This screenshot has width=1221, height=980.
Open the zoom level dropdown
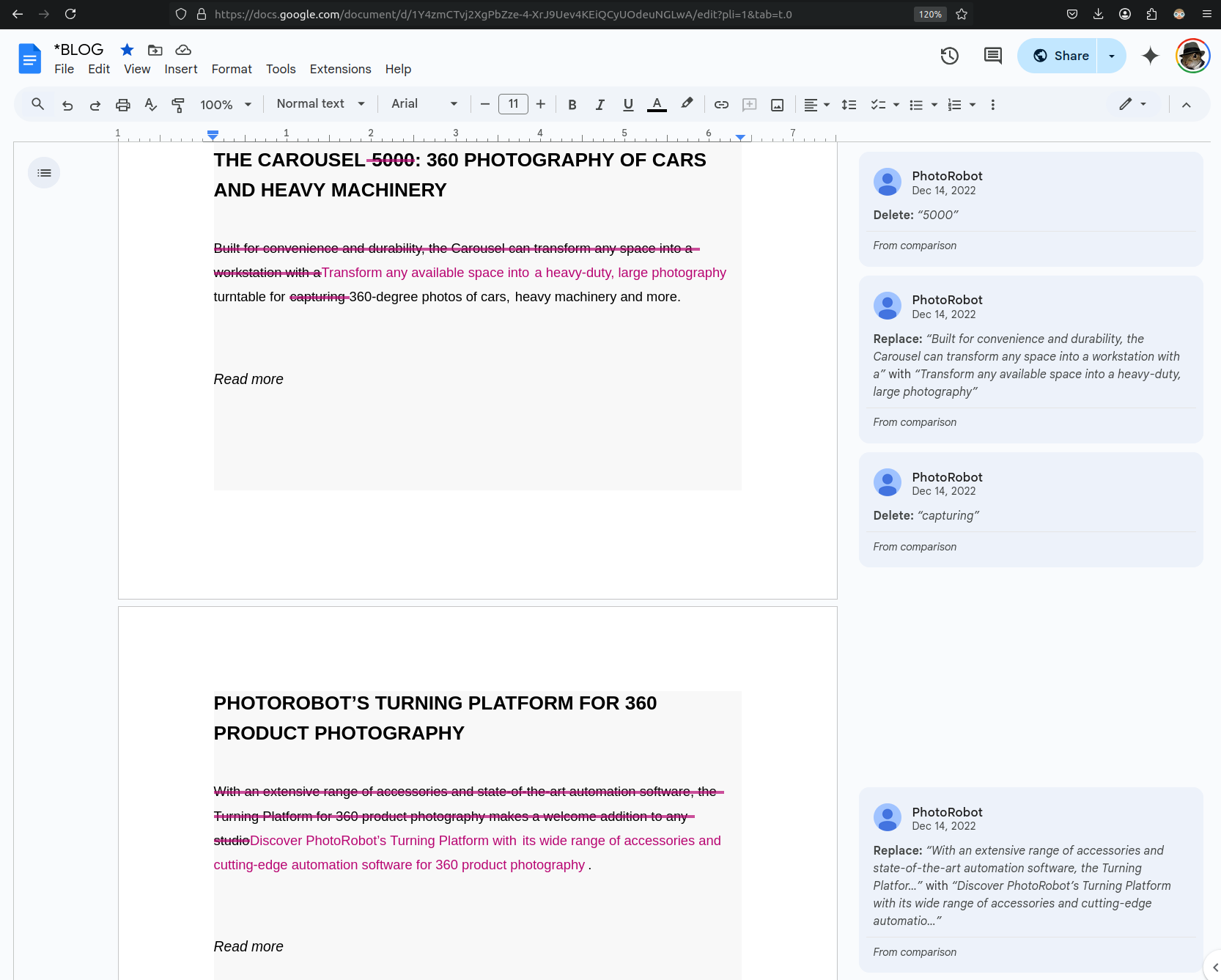(226, 105)
